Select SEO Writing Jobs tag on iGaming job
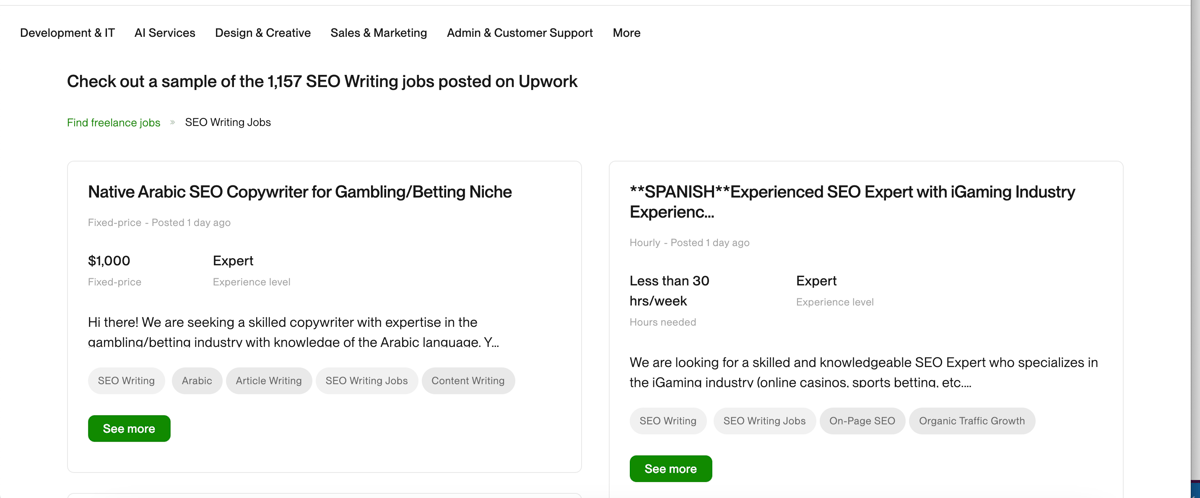This screenshot has height=498, width=1200. point(765,421)
